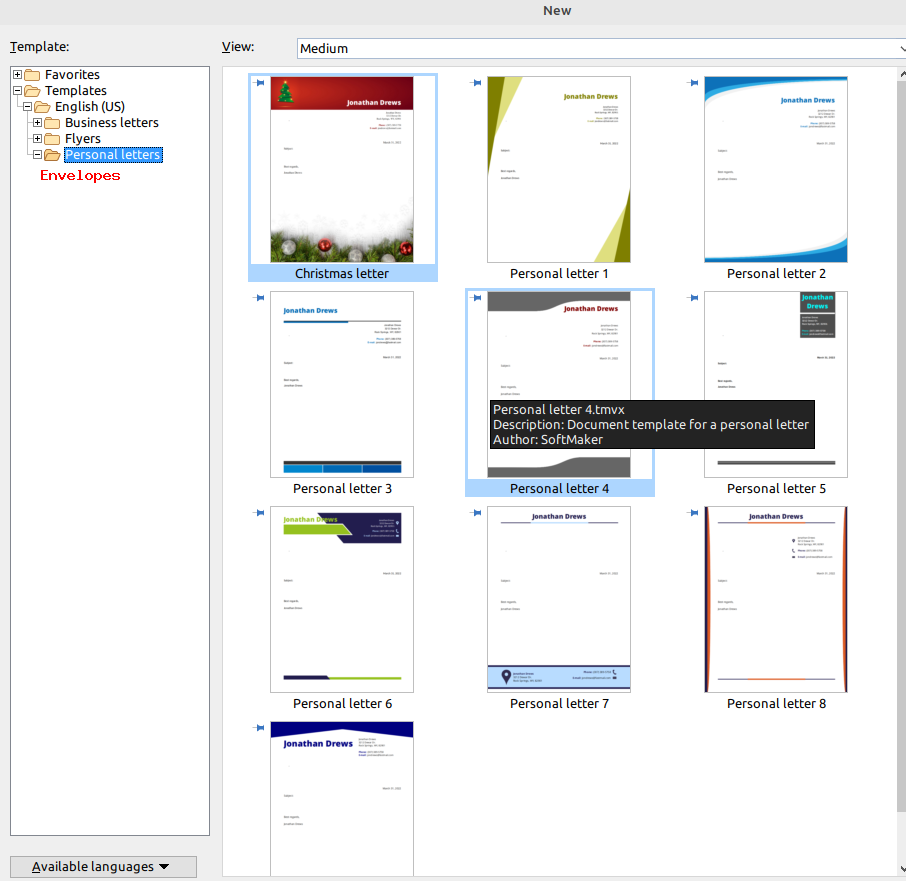Select the English (US) folder
Screen dimensions: 906x881
pyautogui.click(x=89, y=107)
